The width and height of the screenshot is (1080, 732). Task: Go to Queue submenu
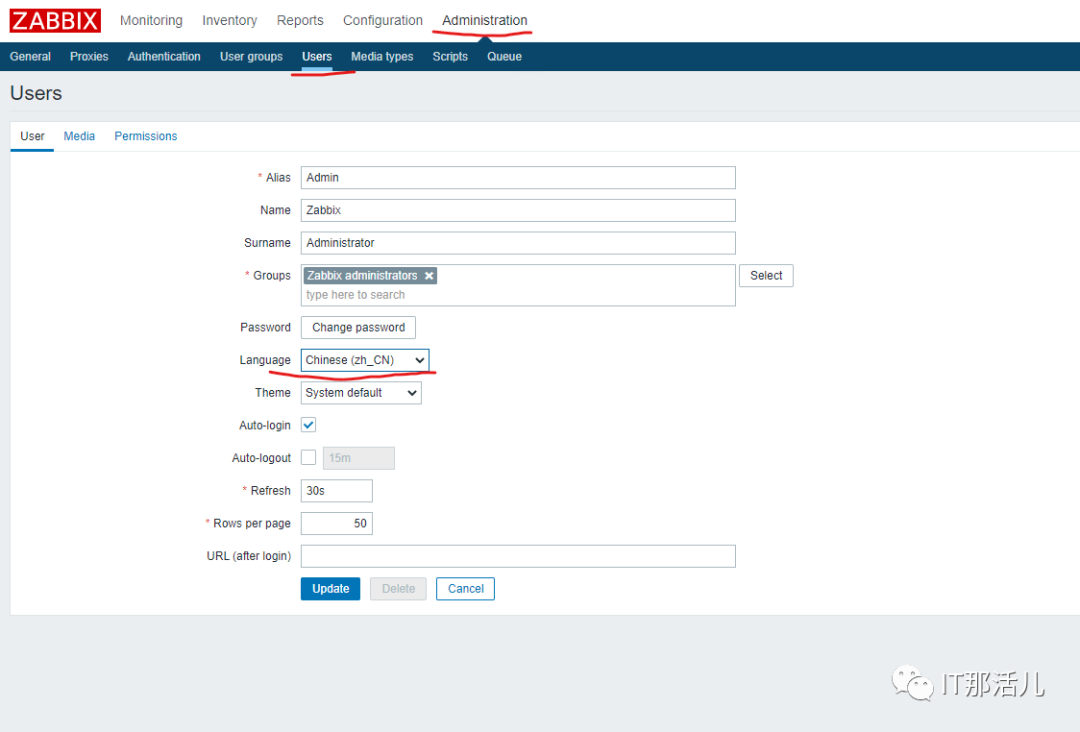(x=504, y=56)
